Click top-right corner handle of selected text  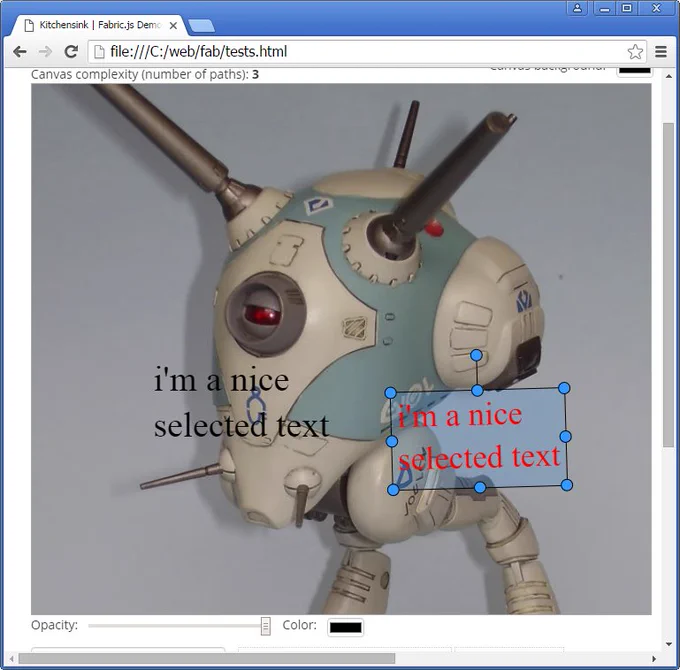point(564,388)
